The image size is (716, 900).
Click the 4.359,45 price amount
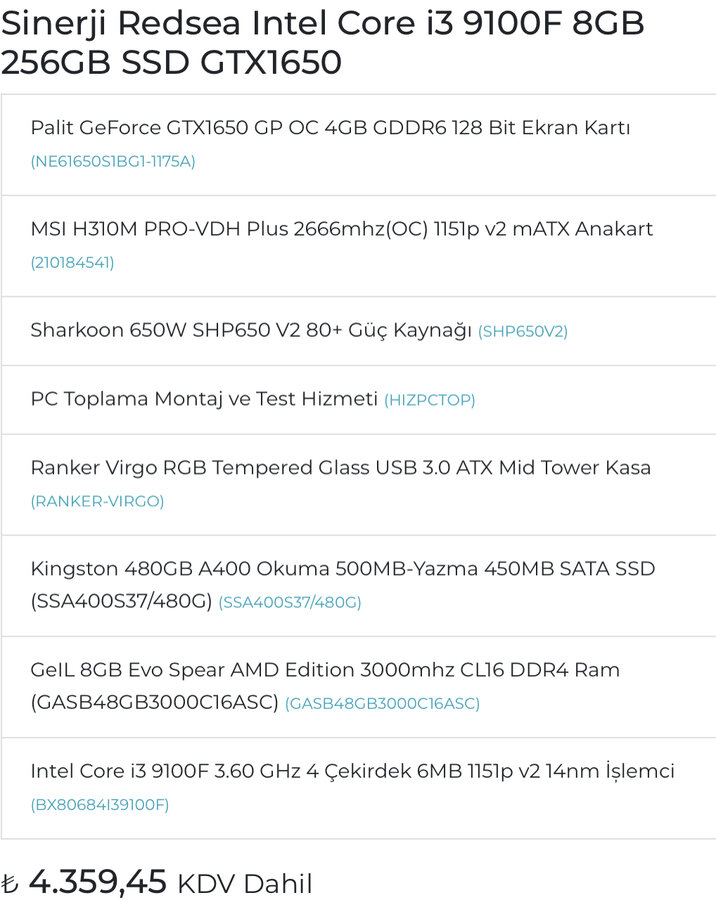98,881
